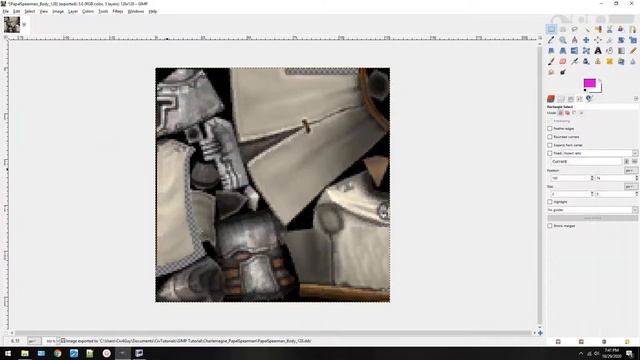640x360 pixels.
Task: Select the Measure tool
Action: (574, 40)
